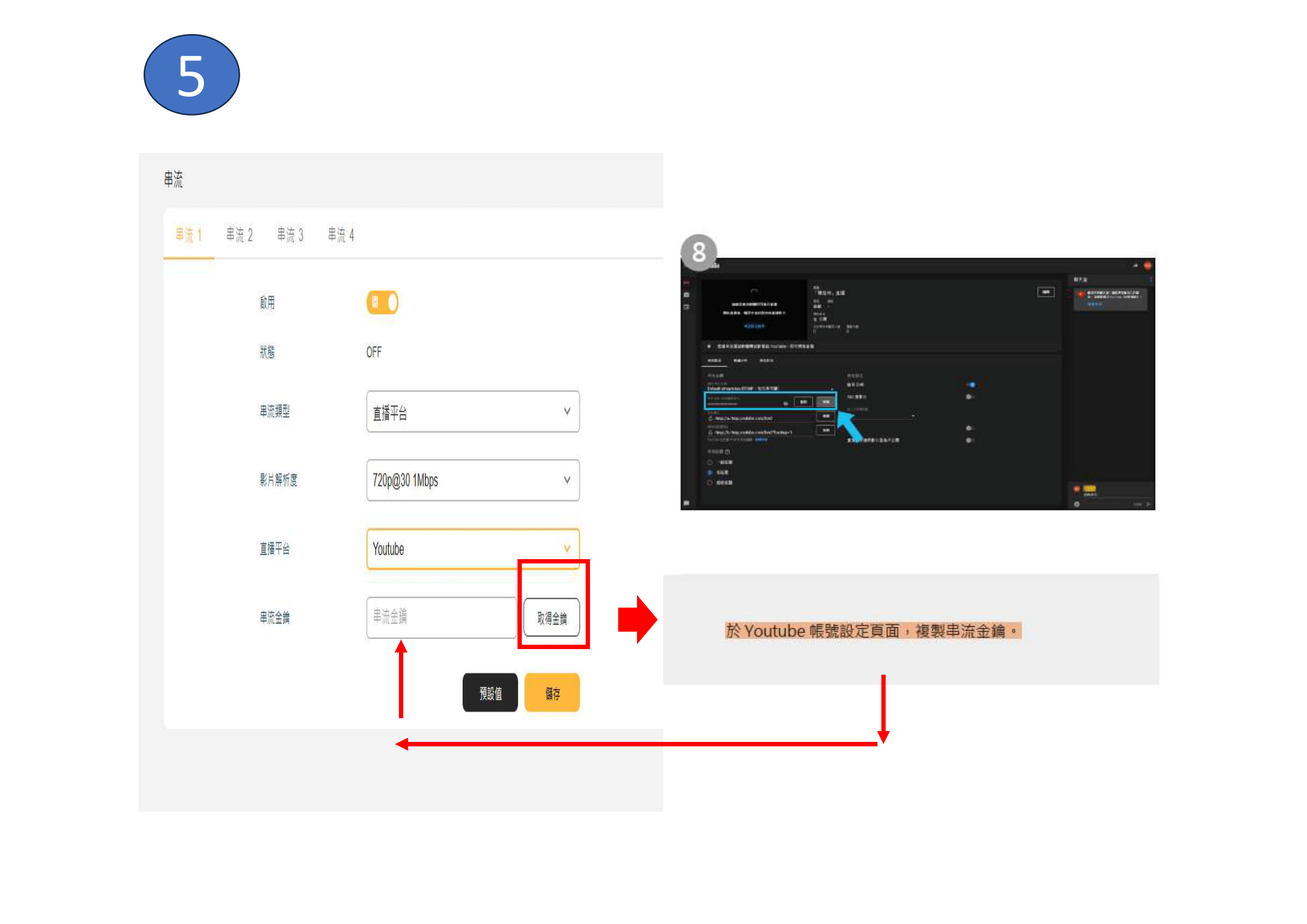Click the orange 儲存 save button
This screenshot has height=924, width=1307.
[x=552, y=692]
